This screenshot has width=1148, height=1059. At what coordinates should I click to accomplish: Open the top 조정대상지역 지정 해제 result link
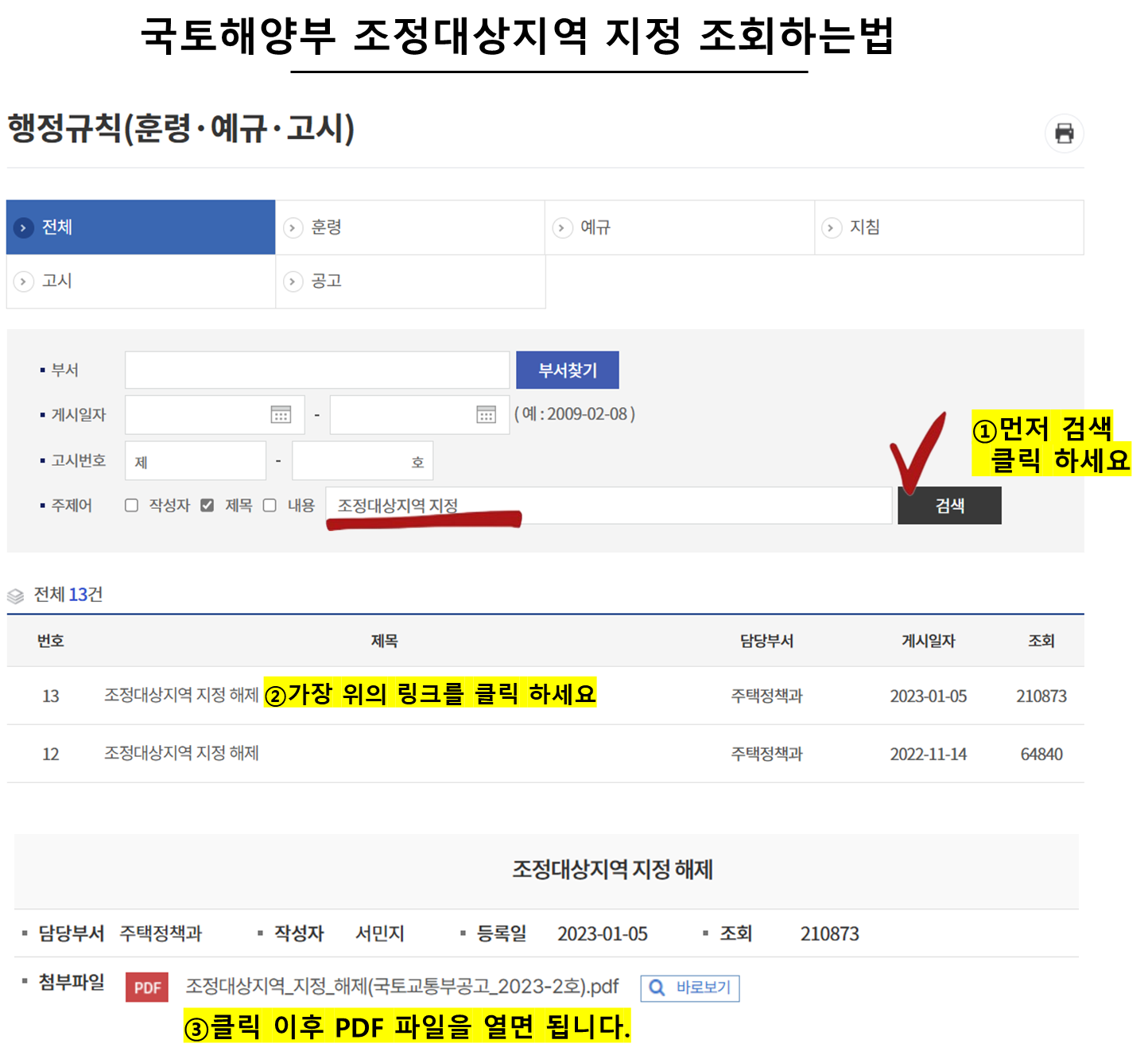(x=181, y=696)
